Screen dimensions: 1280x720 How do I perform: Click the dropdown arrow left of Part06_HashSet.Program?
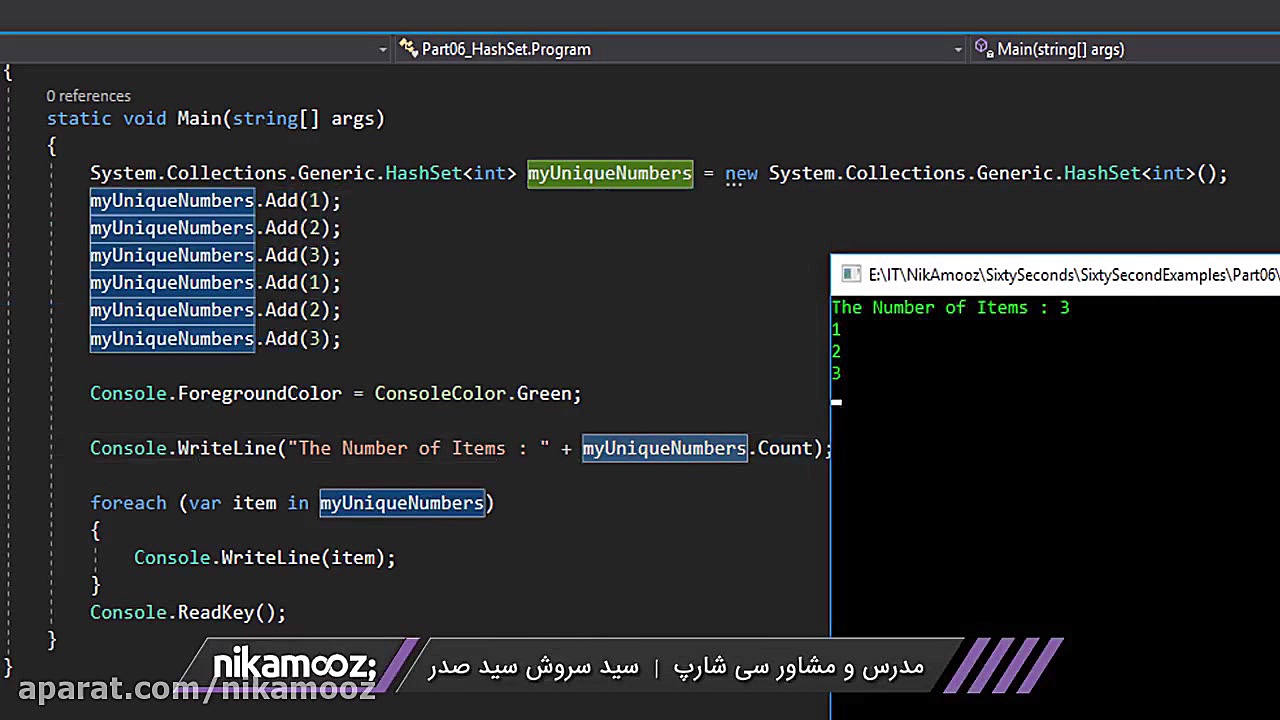tap(383, 50)
